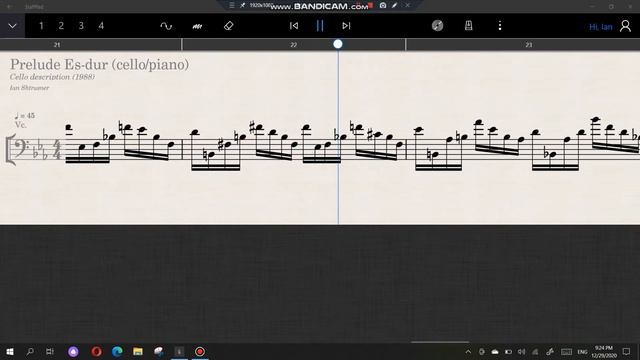Click the Bandicam pin icon
This screenshot has width=640, height=360.
pyautogui.click(x=242, y=5)
